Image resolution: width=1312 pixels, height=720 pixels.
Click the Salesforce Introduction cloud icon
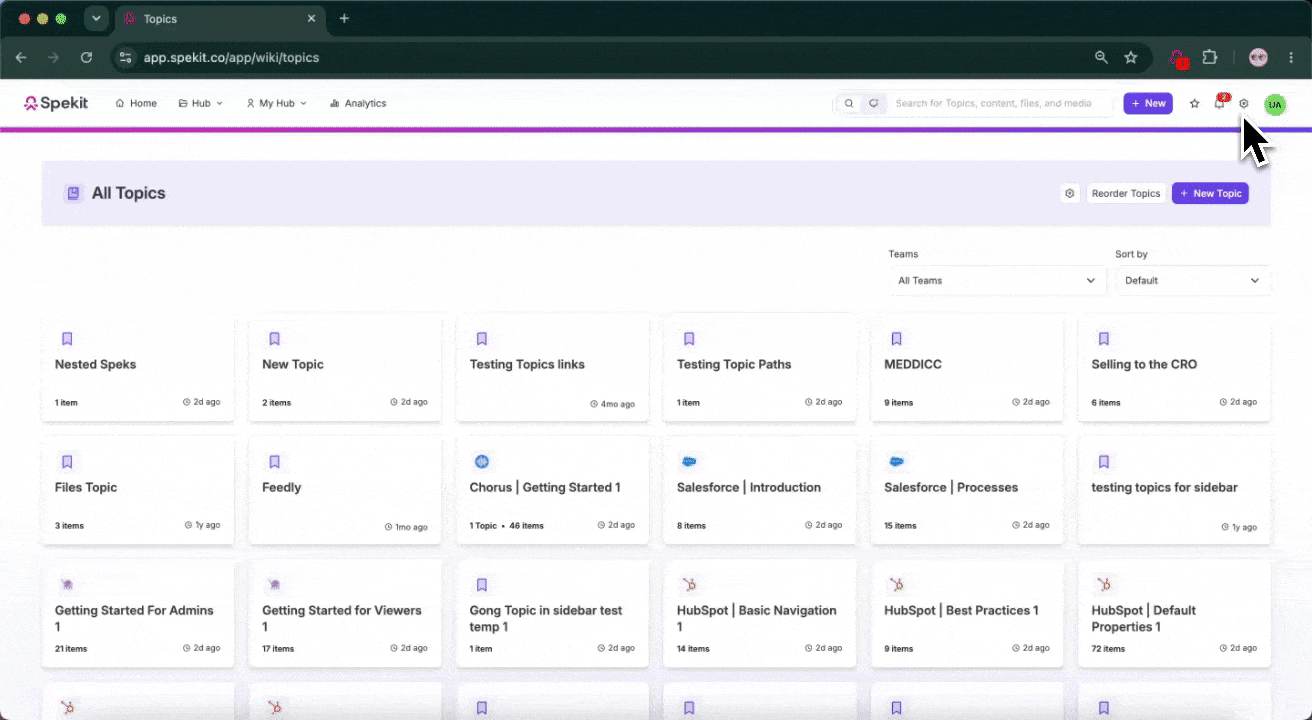[x=689, y=462]
